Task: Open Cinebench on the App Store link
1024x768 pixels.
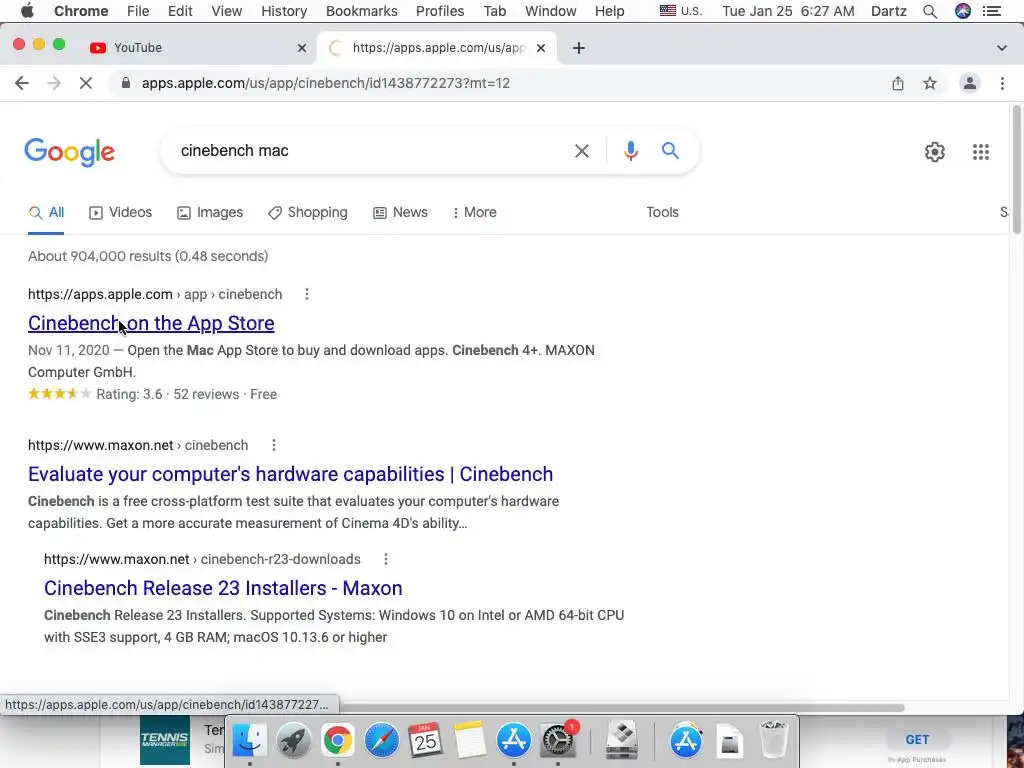Action: (x=151, y=323)
